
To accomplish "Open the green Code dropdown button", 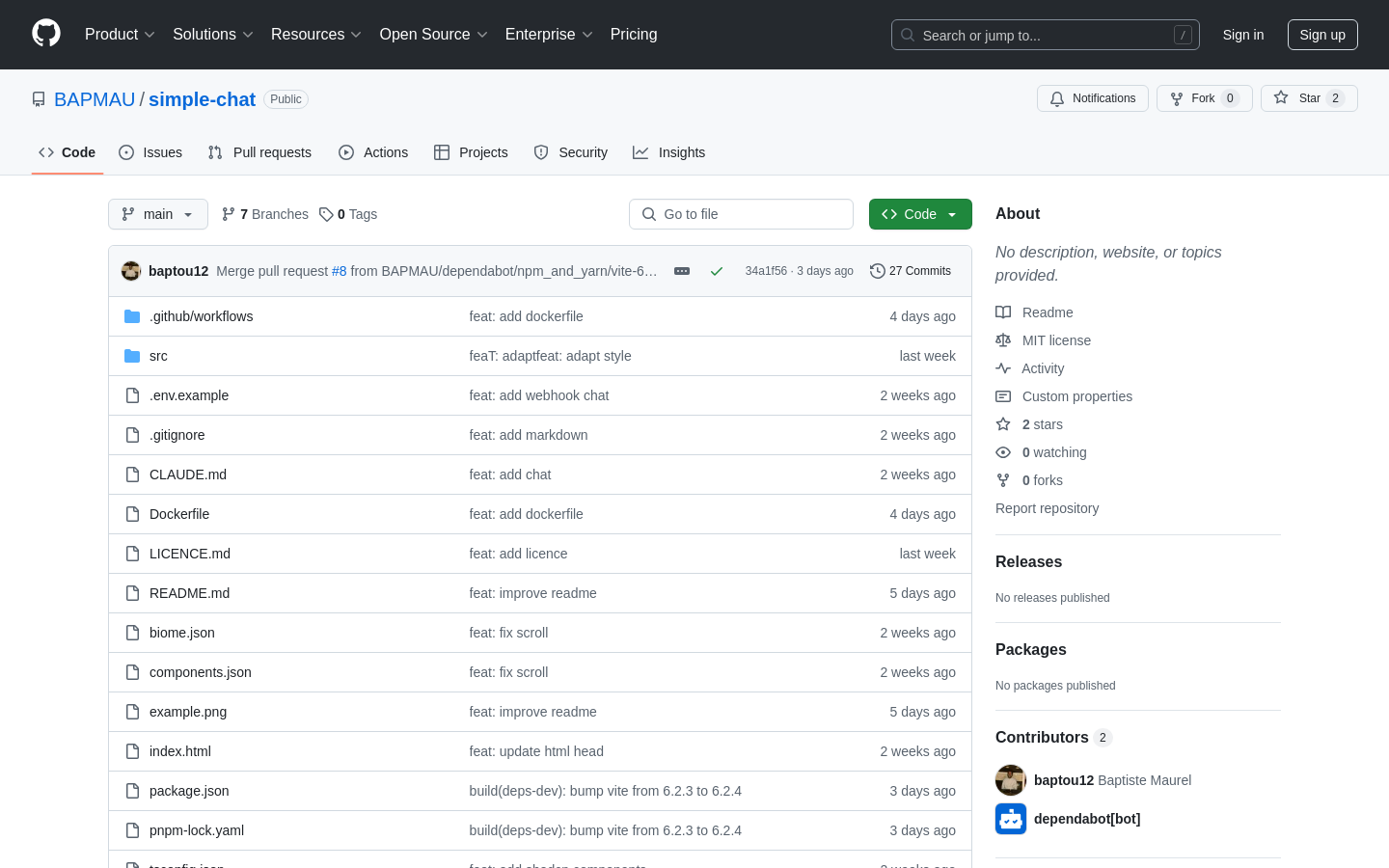I will pos(920,214).
